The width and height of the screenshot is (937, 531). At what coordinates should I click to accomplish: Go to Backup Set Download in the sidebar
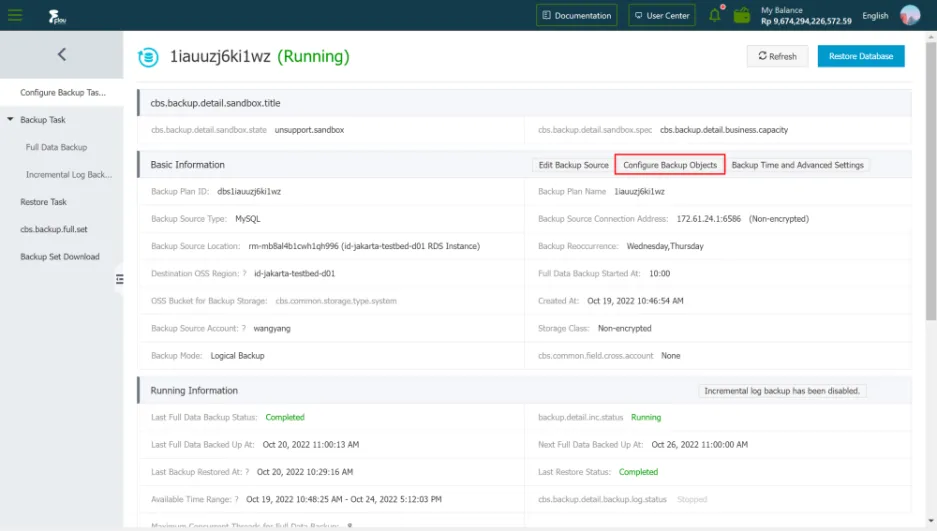[60, 257]
